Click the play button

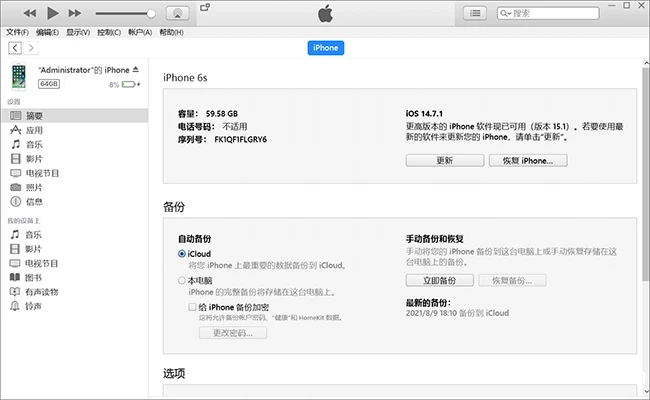coord(52,13)
